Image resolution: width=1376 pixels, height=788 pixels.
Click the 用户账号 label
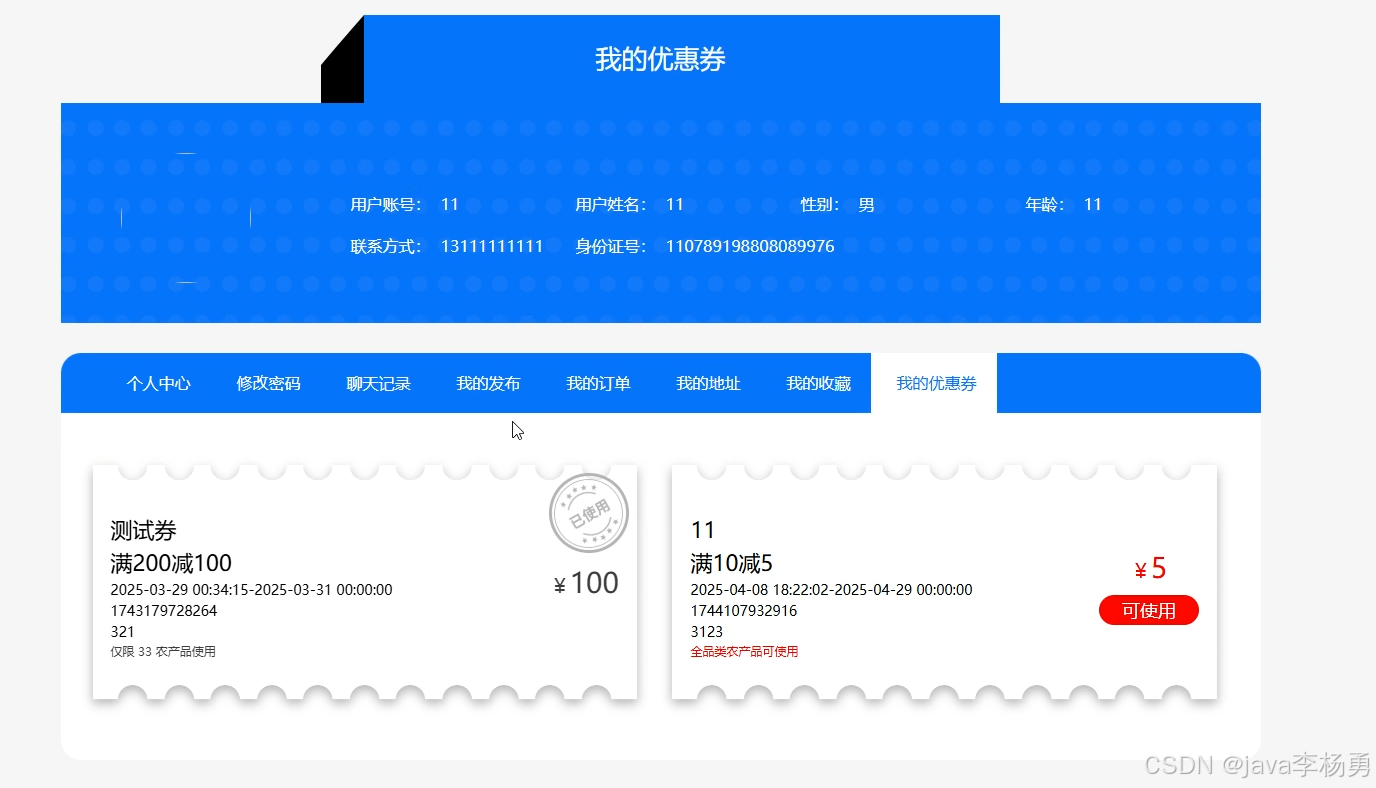coord(386,204)
